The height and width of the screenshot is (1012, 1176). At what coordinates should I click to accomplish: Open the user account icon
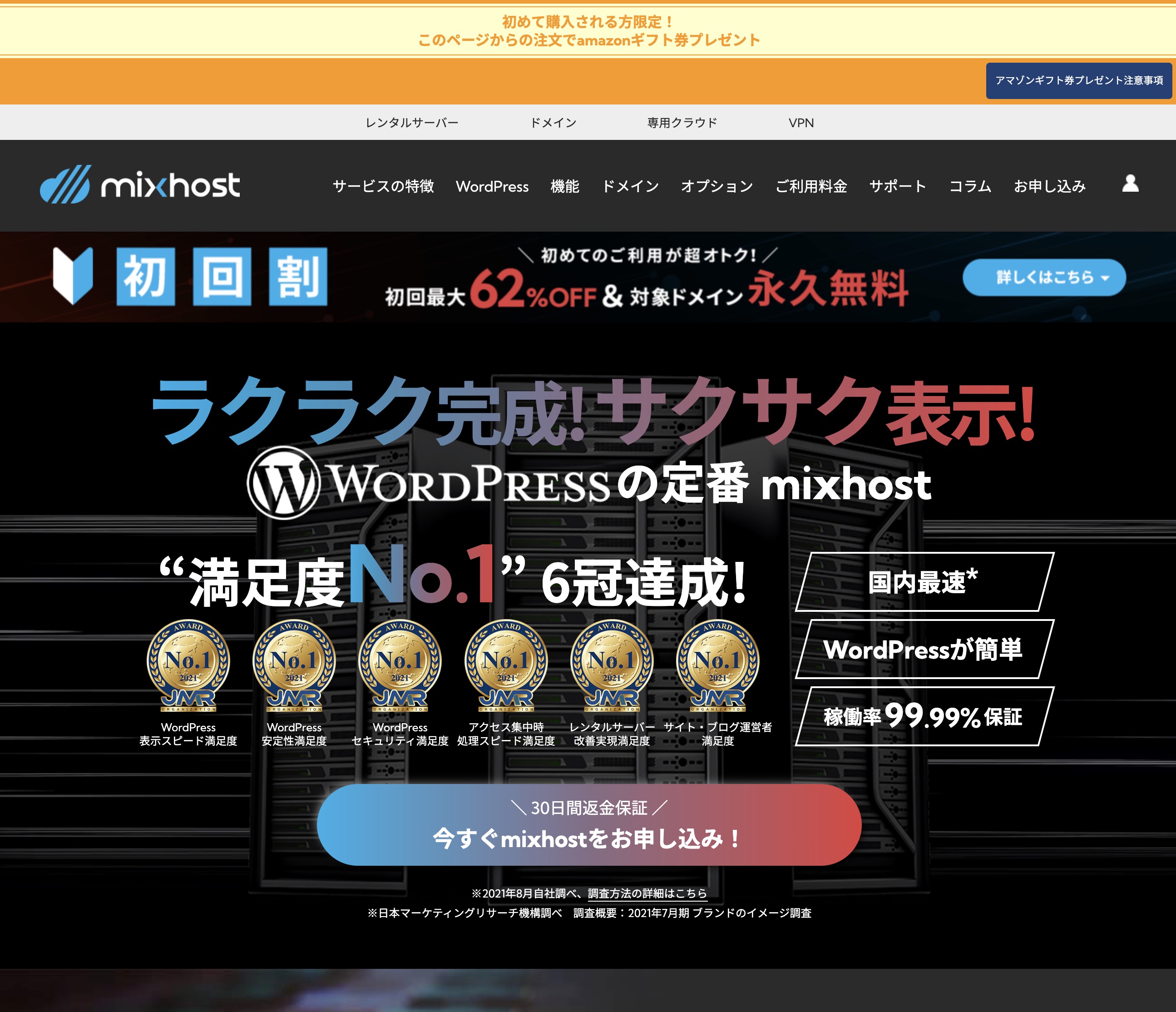pos(1130,184)
